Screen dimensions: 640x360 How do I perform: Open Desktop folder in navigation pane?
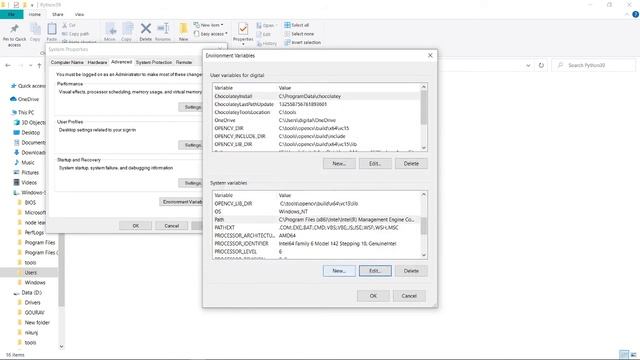coord(27,133)
